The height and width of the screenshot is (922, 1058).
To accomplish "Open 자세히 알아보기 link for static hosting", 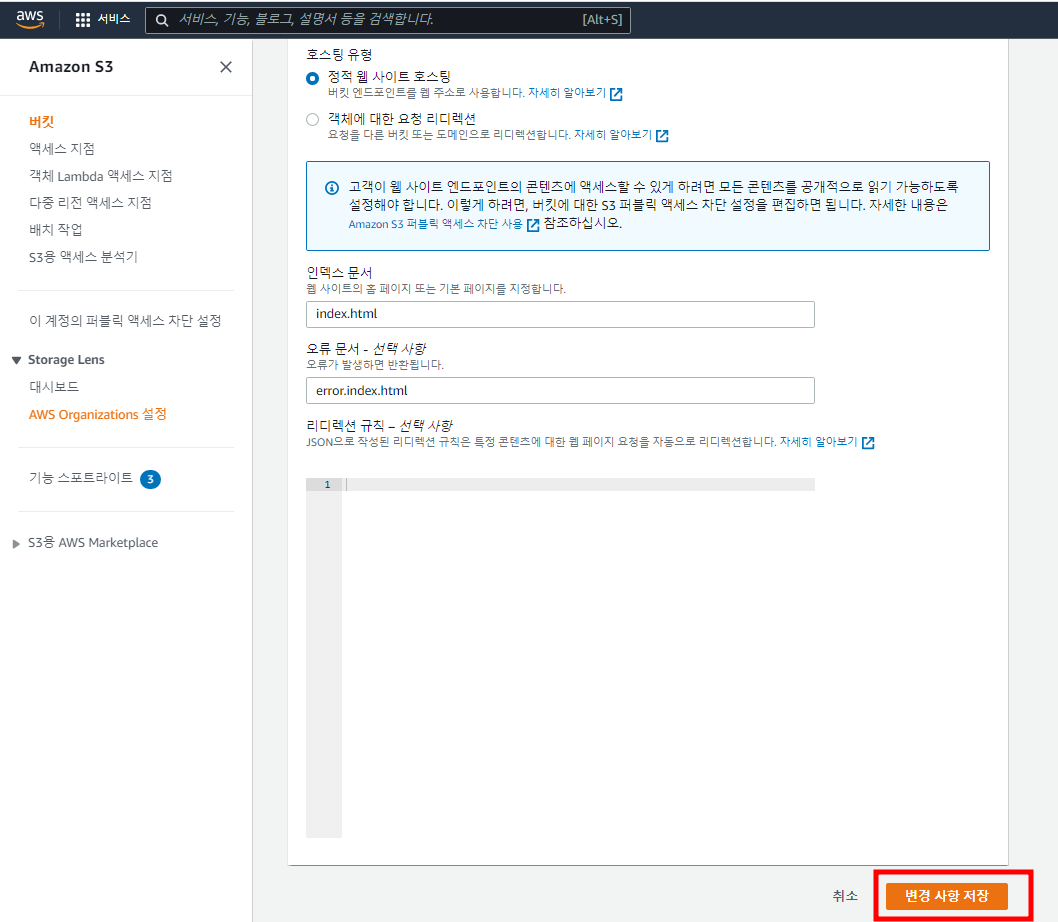I will point(567,92).
